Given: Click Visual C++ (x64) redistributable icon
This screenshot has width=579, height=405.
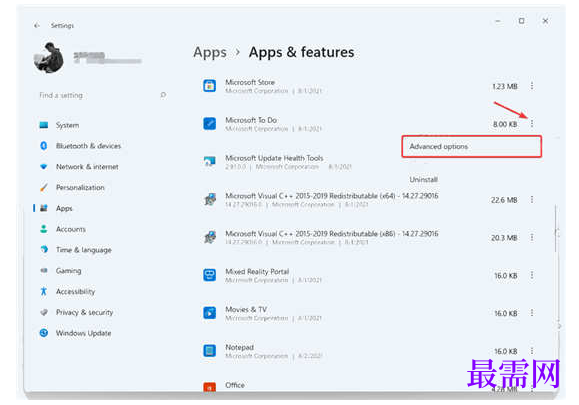Looking at the screenshot, I should pyautogui.click(x=210, y=199).
